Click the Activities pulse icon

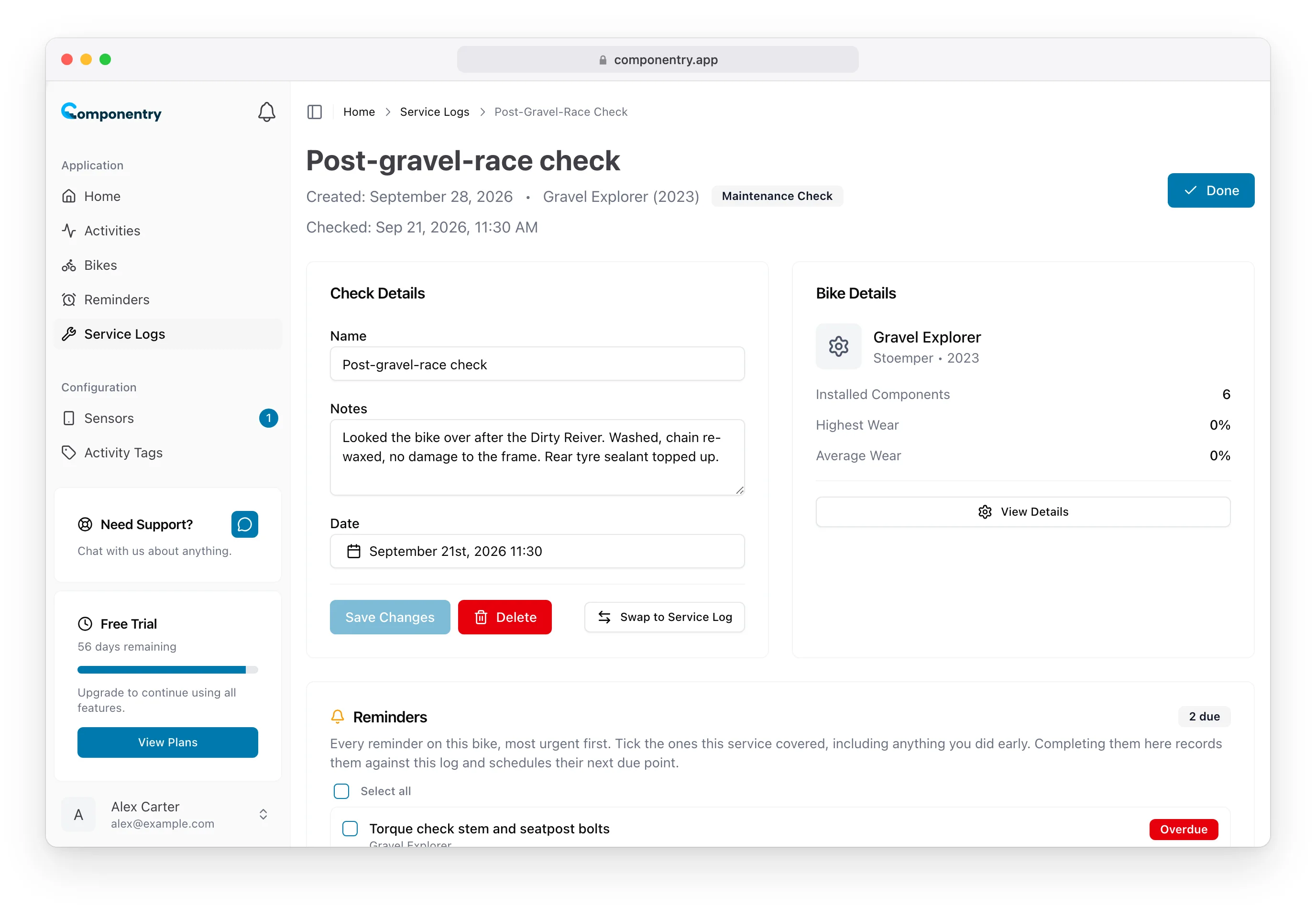pyautogui.click(x=69, y=231)
